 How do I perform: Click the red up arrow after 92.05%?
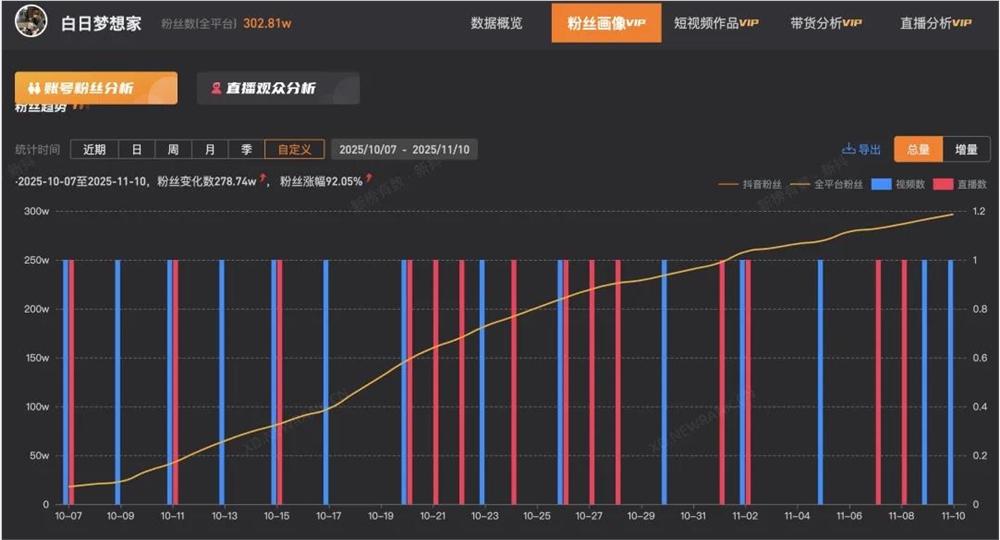coord(369,177)
